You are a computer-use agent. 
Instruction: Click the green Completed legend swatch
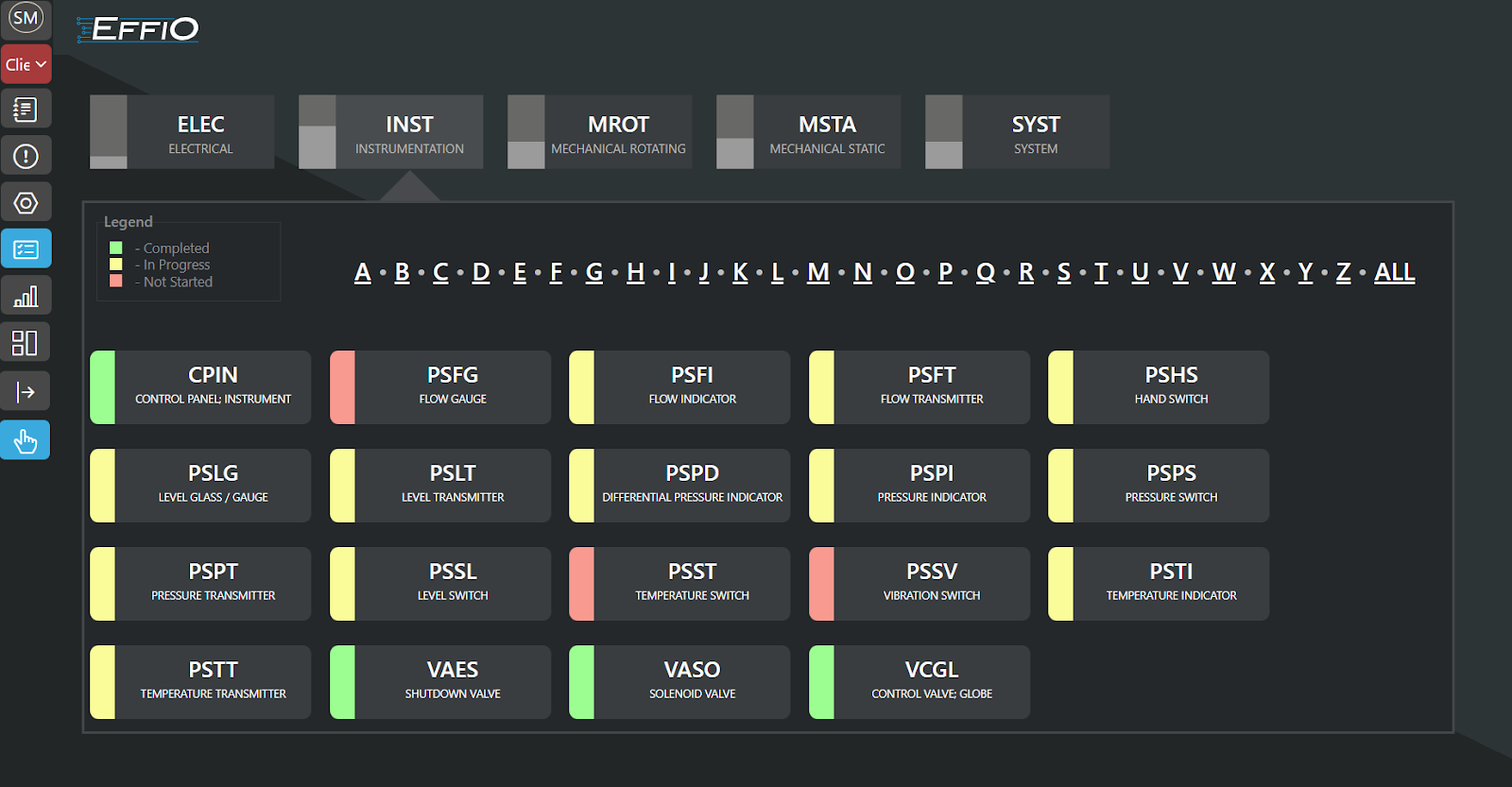pyautogui.click(x=116, y=248)
